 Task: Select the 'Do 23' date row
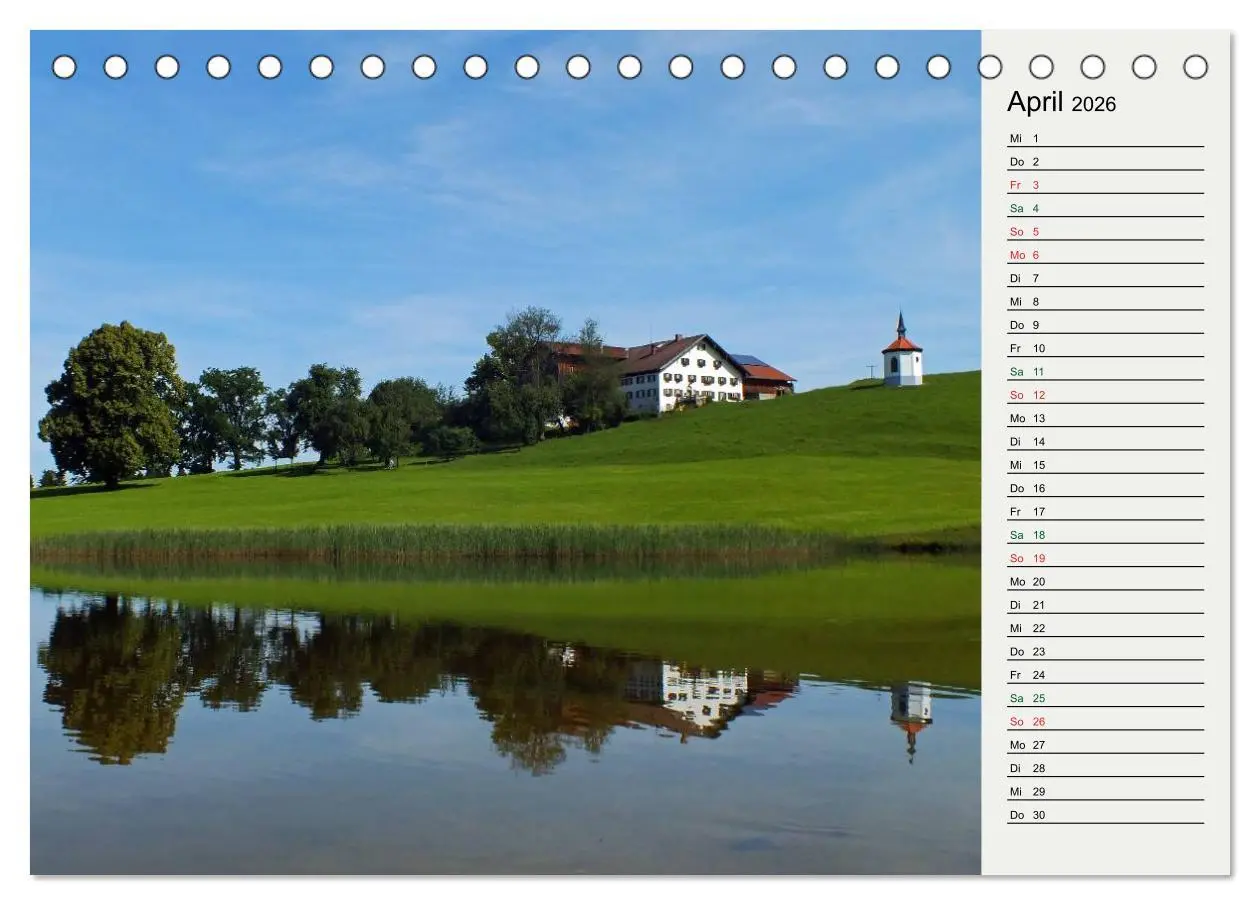click(1105, 651)
